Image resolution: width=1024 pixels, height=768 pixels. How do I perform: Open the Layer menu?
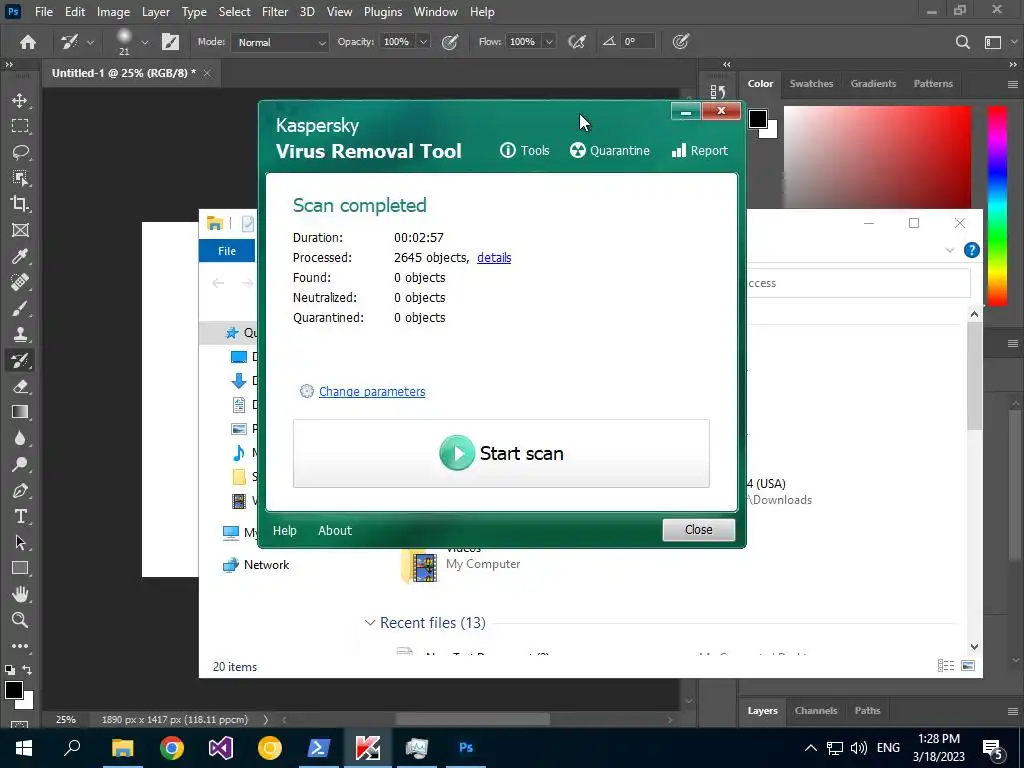(155, 12)
